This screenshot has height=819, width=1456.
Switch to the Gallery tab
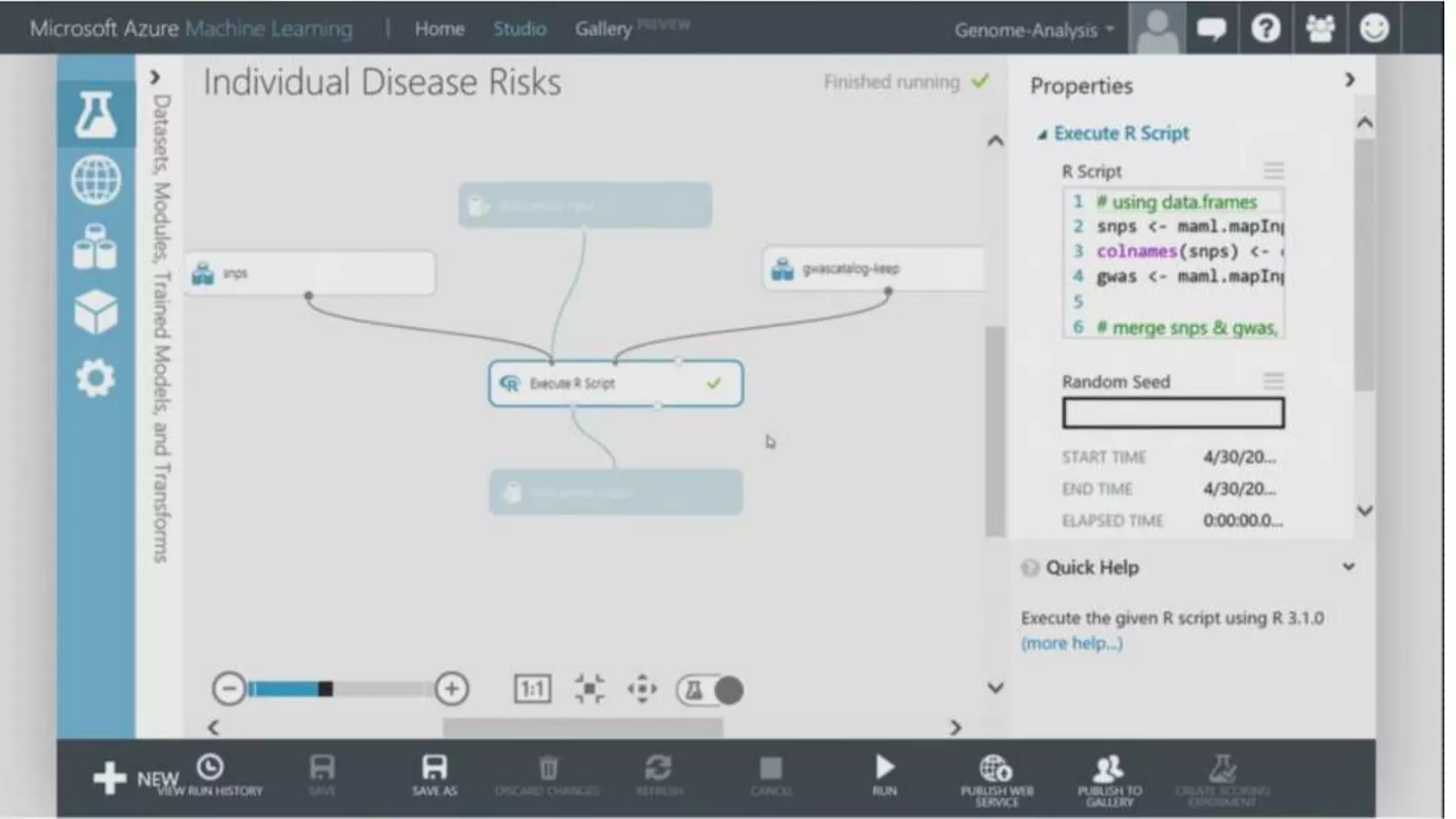(603, 29)
